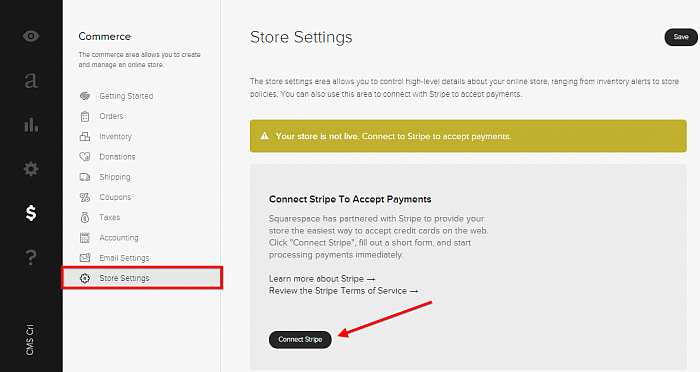The height and width of the screenshot is (372, 700).
Task: Select the Commerce dollar sign icon
Action: (x=31, y=213)
